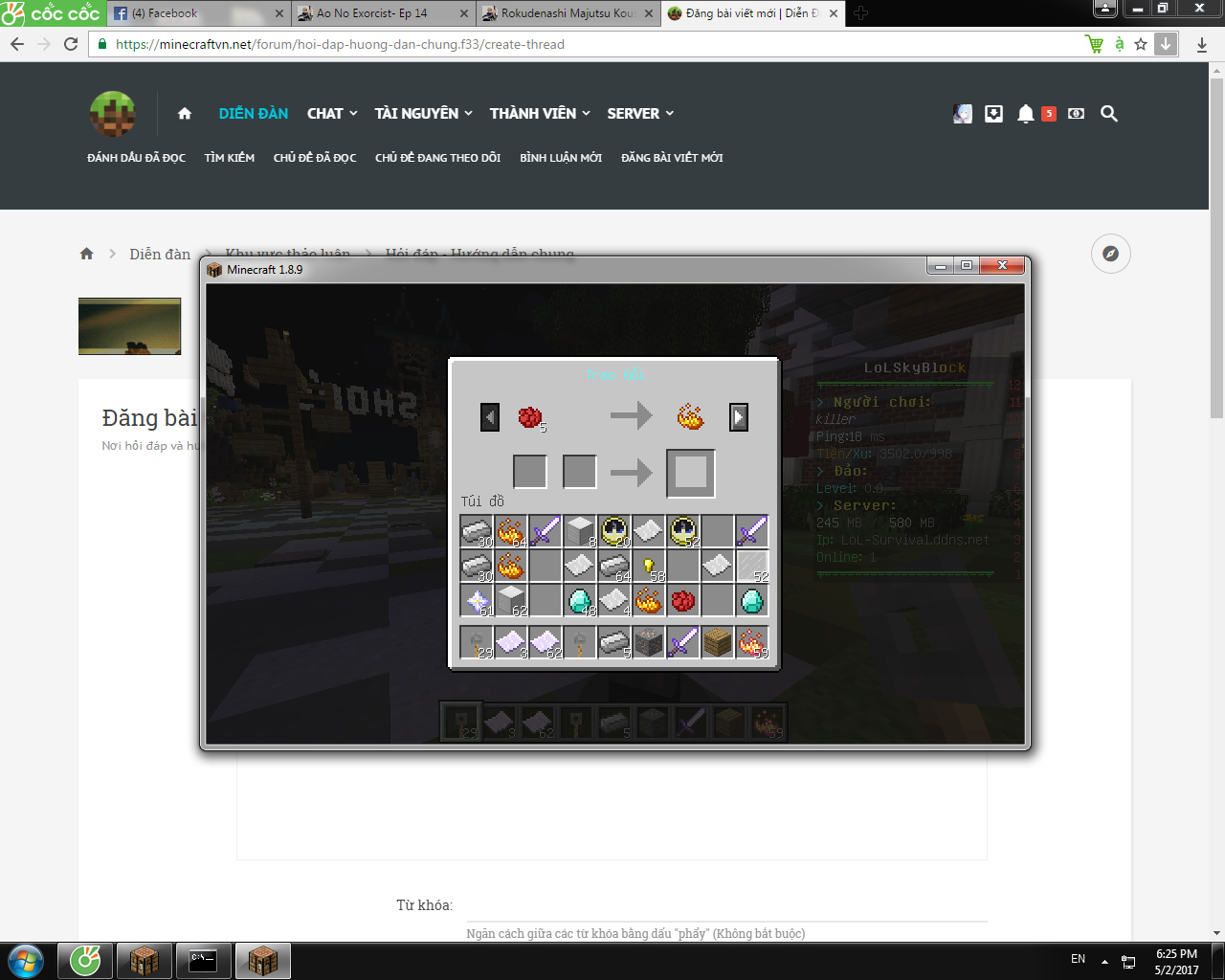Open the notifications bell icon
This screenshot has height=980, width=1225.
[1025, 114]
